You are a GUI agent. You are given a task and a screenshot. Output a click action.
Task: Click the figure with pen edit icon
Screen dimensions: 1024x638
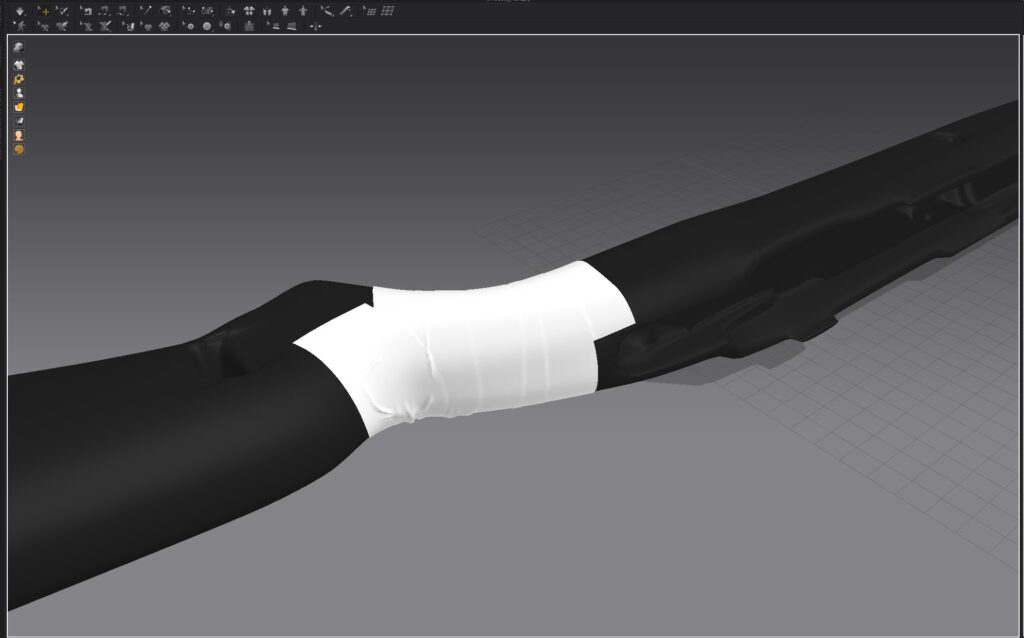coord(62,26)
